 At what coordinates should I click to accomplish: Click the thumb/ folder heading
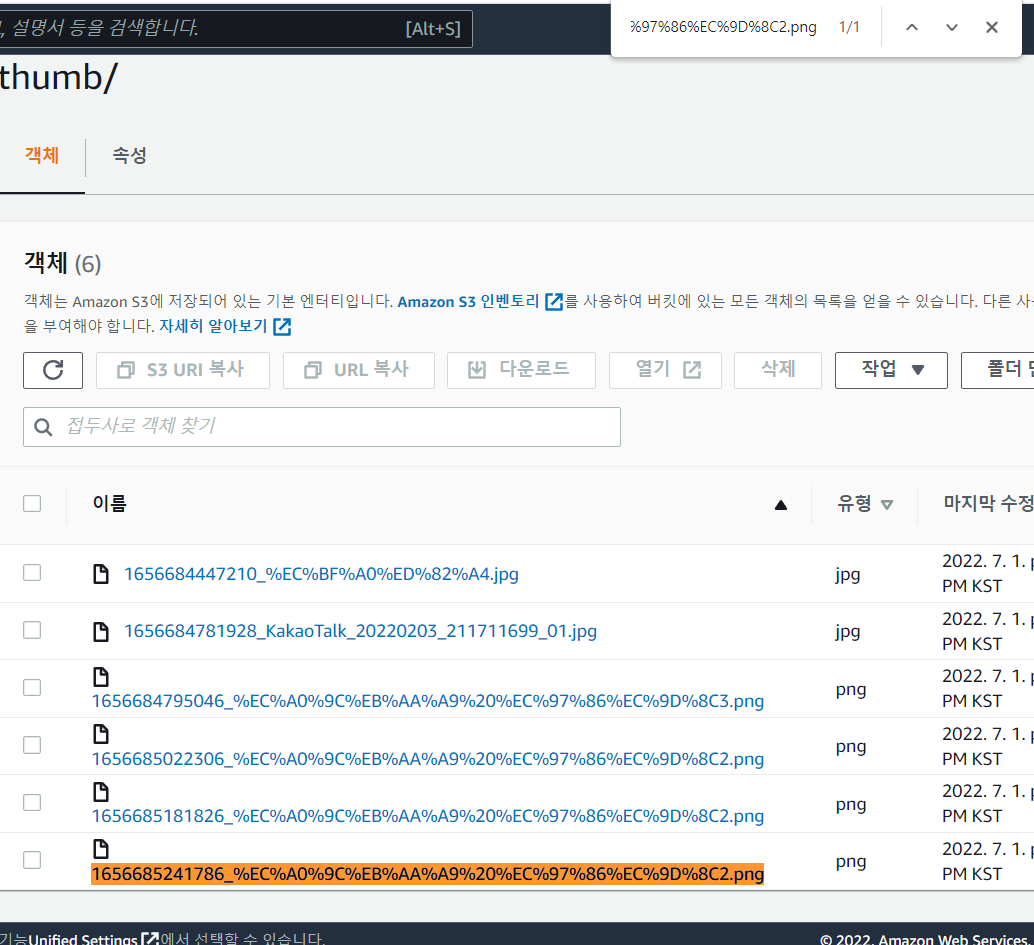point(58,78)
